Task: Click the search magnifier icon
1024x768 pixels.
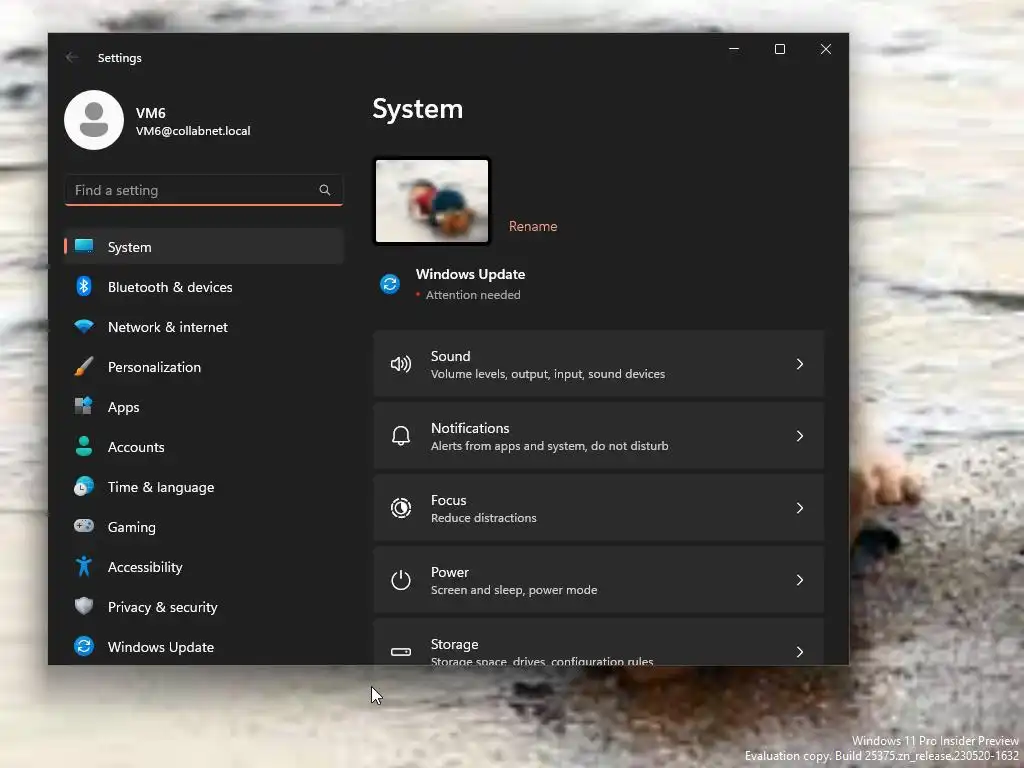Action: [325, 190]
